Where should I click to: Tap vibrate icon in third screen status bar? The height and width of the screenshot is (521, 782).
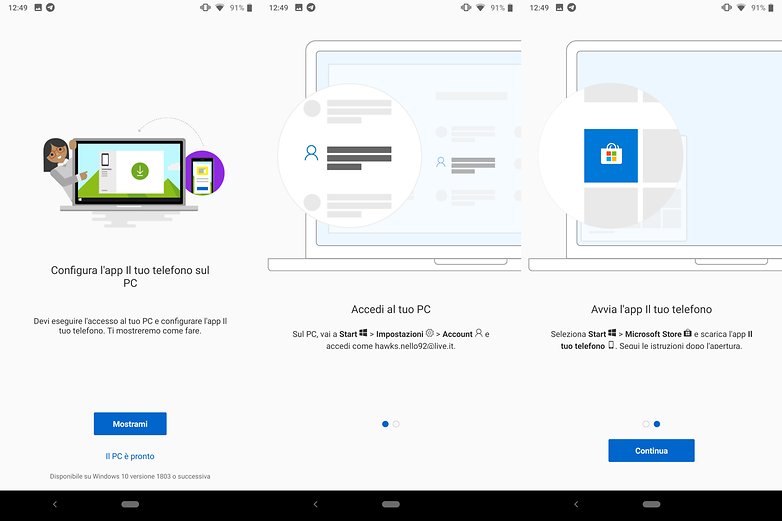(727, 7)
